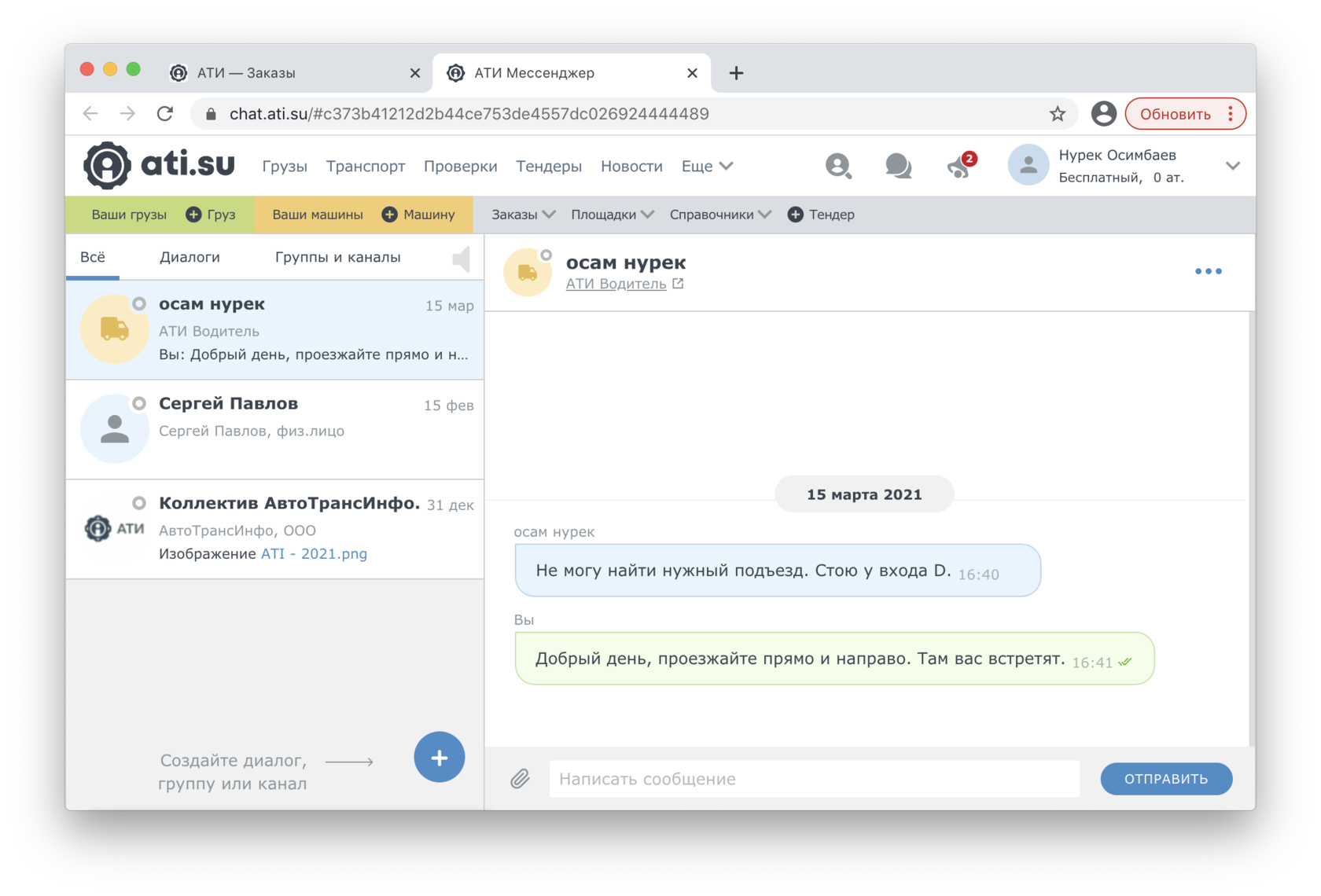
Task: Close the АТИ Мессенджер tab
Action: (x=692, y=73)
